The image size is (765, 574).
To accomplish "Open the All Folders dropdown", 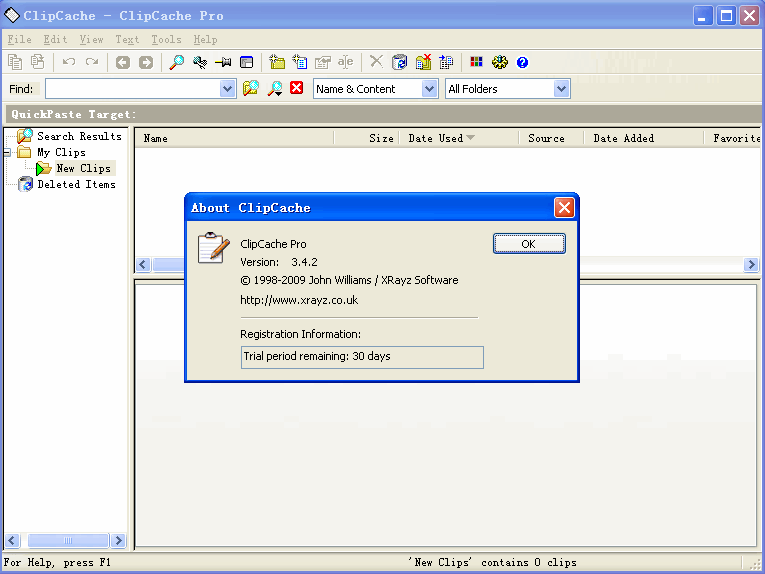I will [562, 89].
